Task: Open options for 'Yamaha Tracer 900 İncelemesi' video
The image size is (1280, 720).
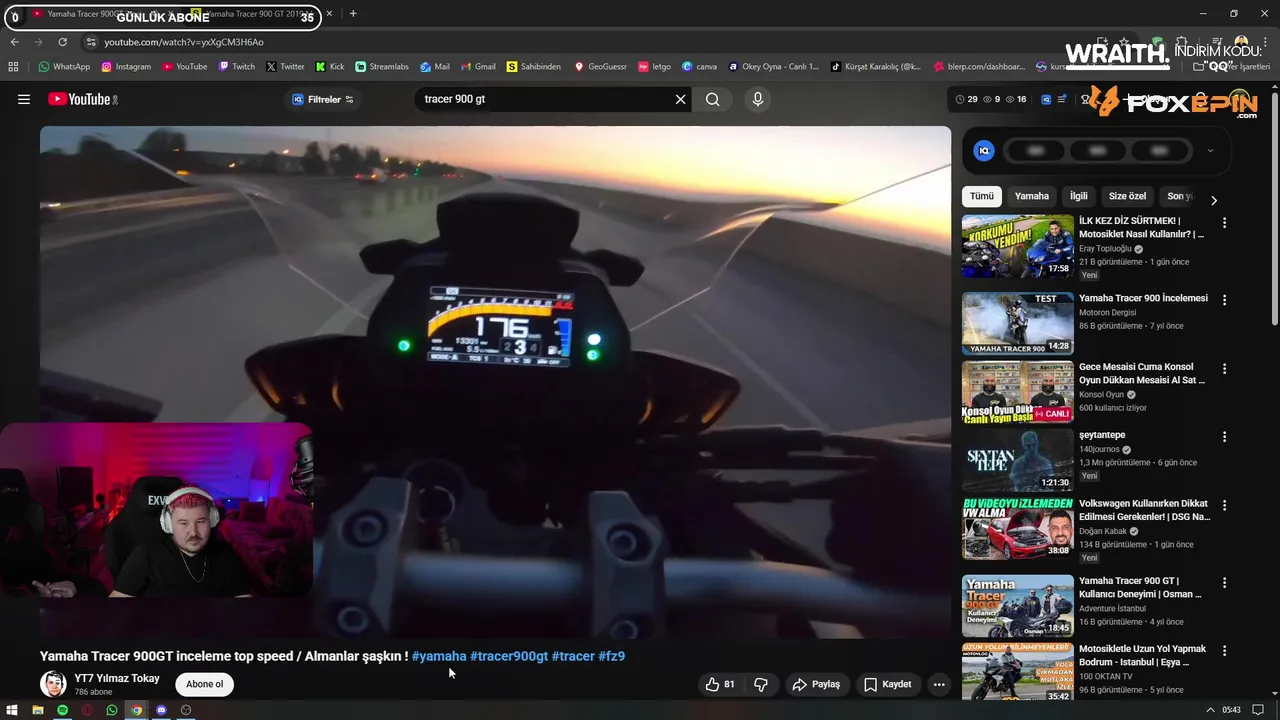Action: pos(1224,300)
